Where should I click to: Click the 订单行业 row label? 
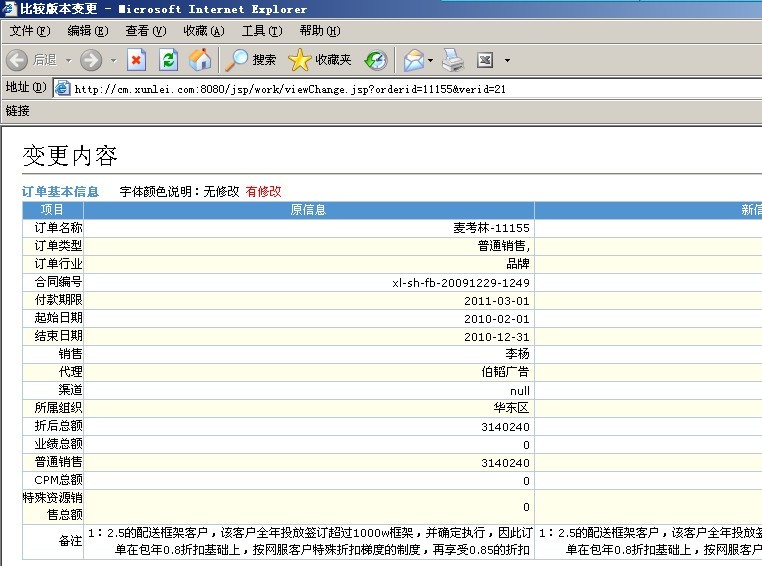(x=58, y=263)
